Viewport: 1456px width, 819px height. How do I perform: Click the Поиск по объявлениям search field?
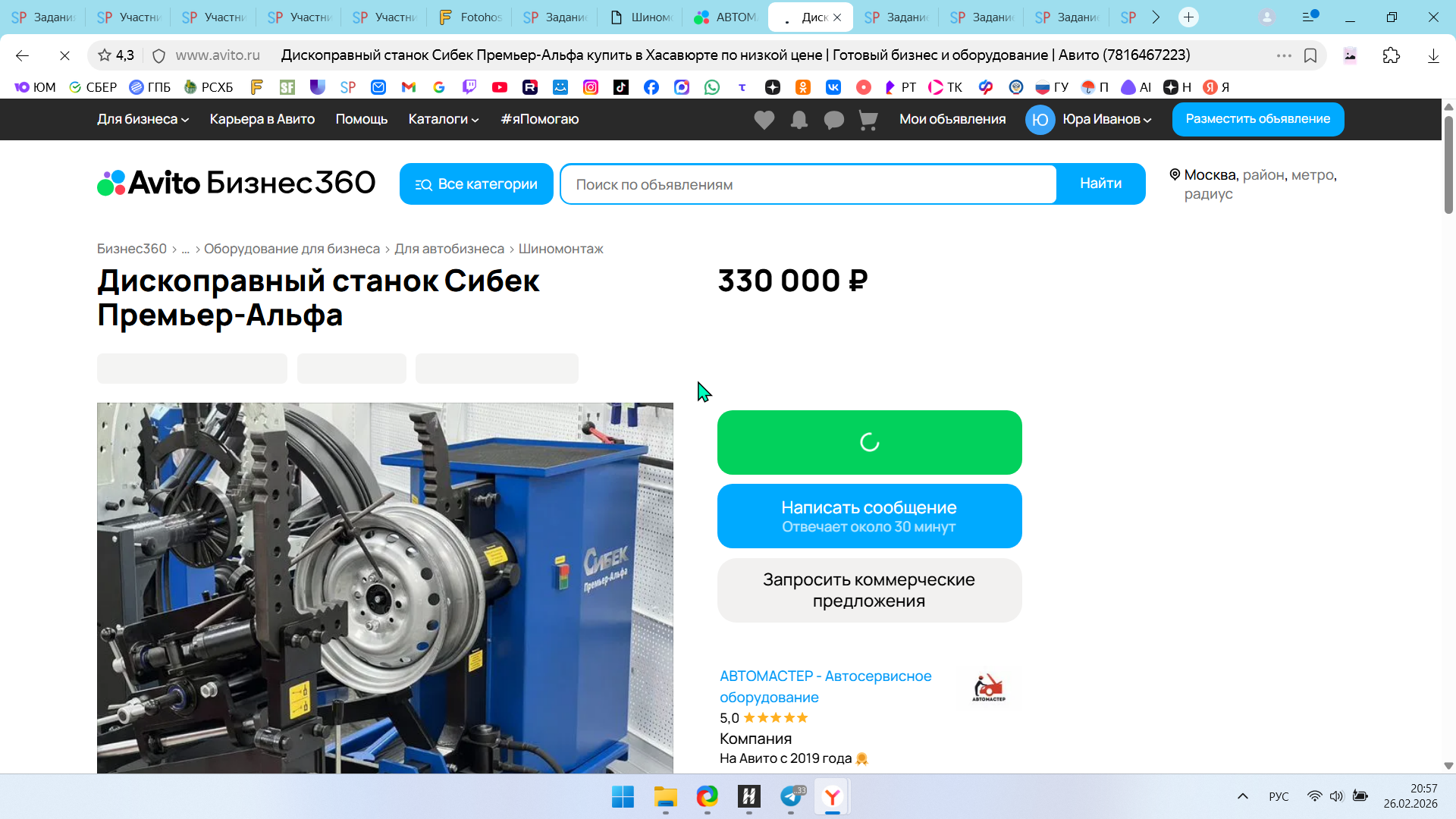coord(808,184)
